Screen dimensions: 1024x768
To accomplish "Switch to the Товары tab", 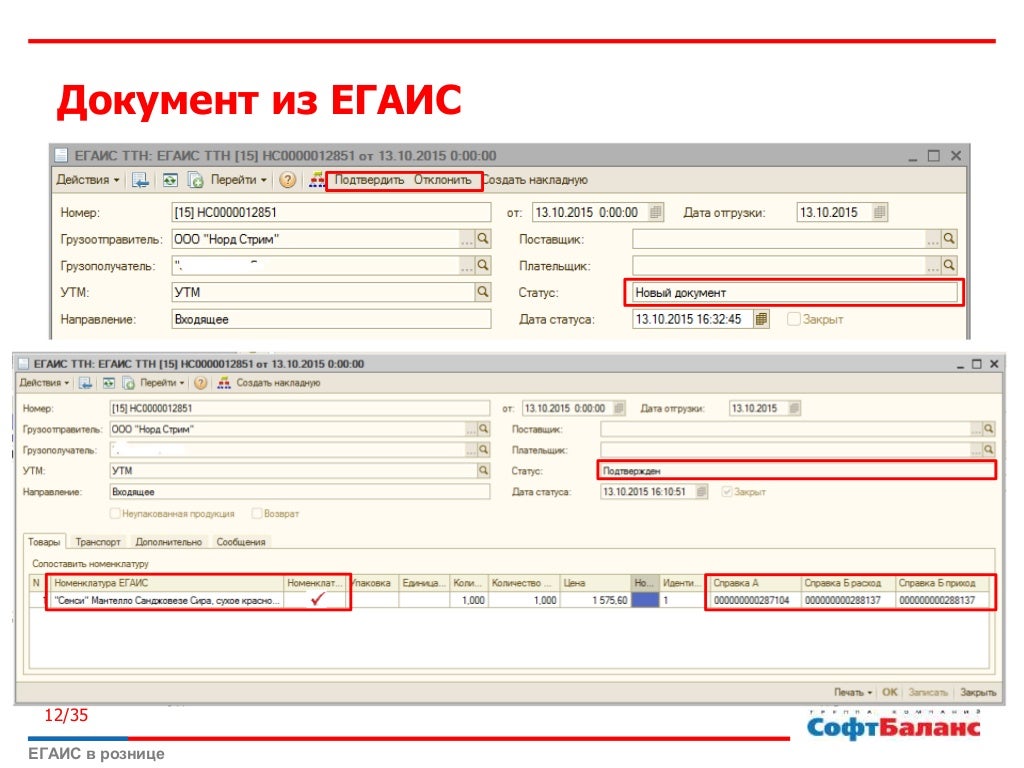I will click(x=44, y=542).
